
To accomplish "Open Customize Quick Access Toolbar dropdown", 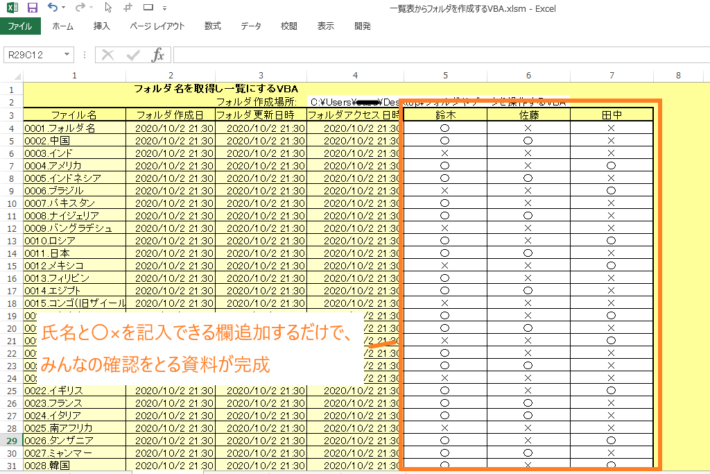I will [x=164, y=8].
